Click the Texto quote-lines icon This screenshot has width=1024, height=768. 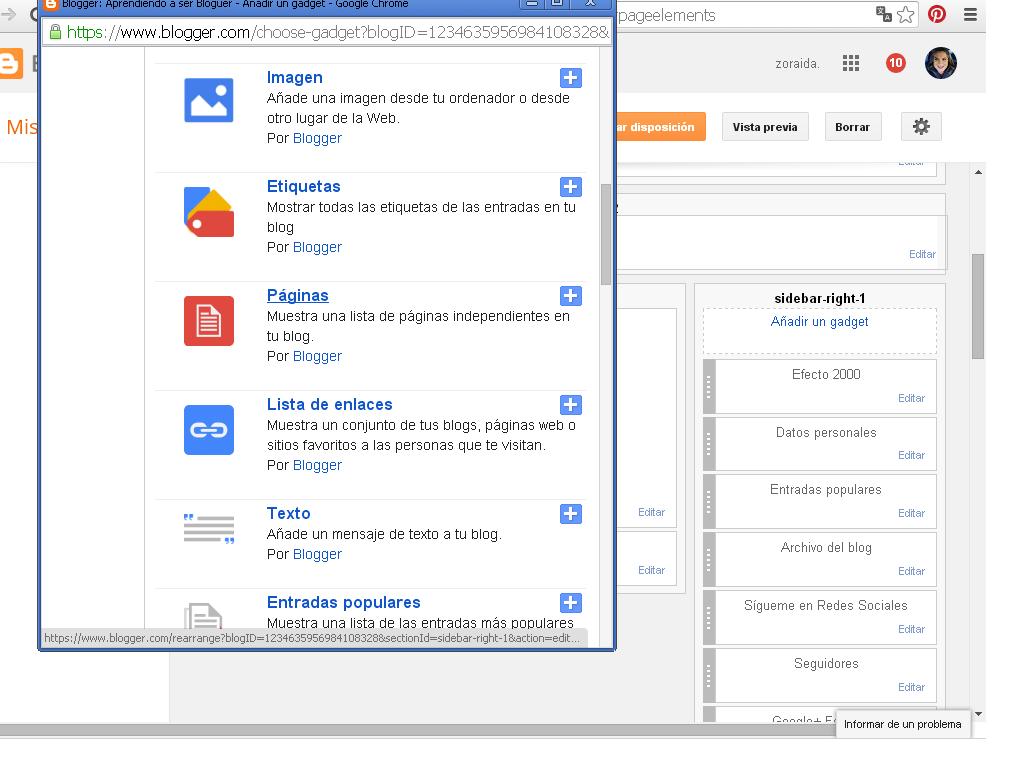tap(209, 528)
